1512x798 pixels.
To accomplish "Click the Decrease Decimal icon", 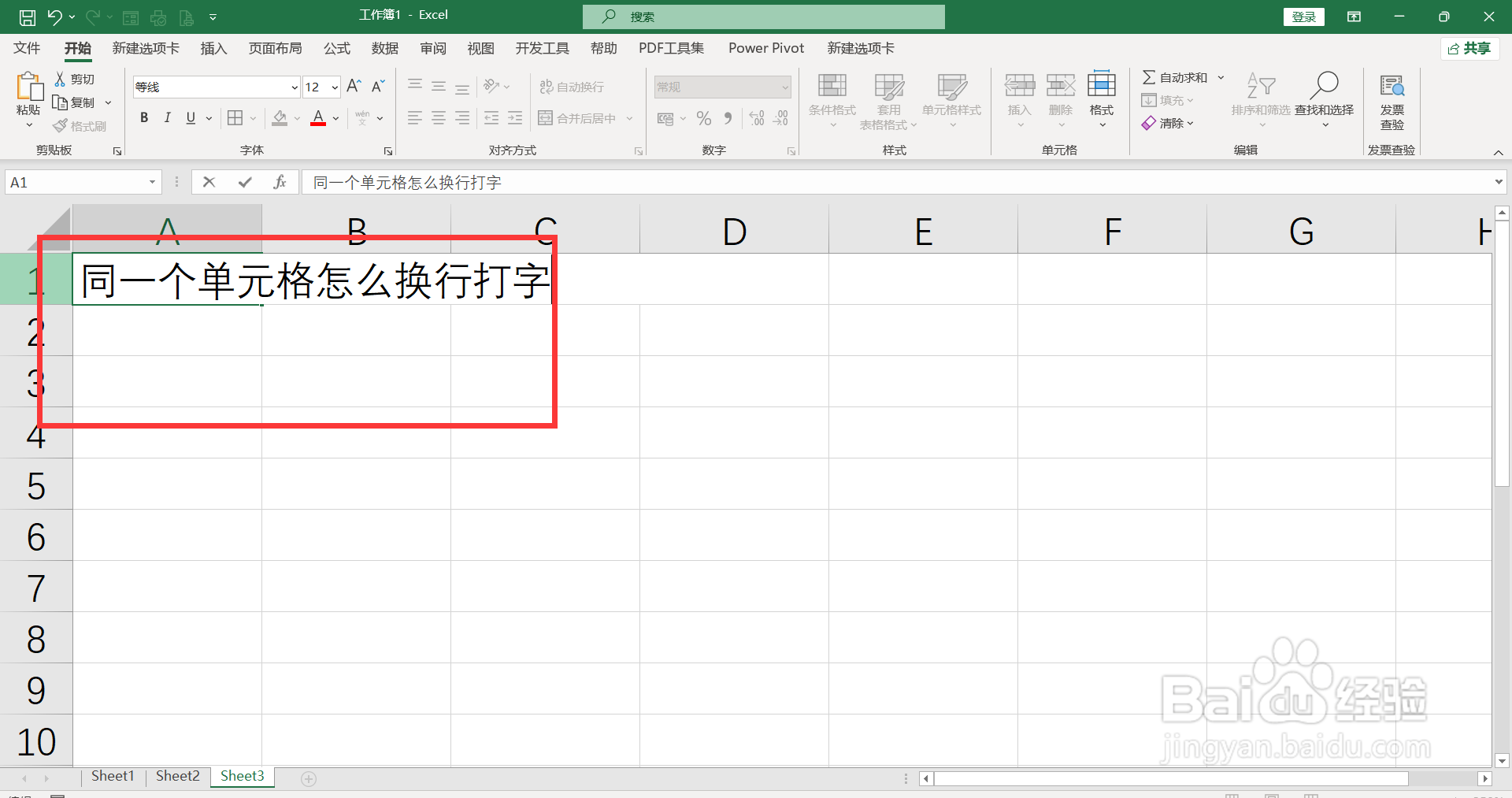I will [x=780, y=118].
